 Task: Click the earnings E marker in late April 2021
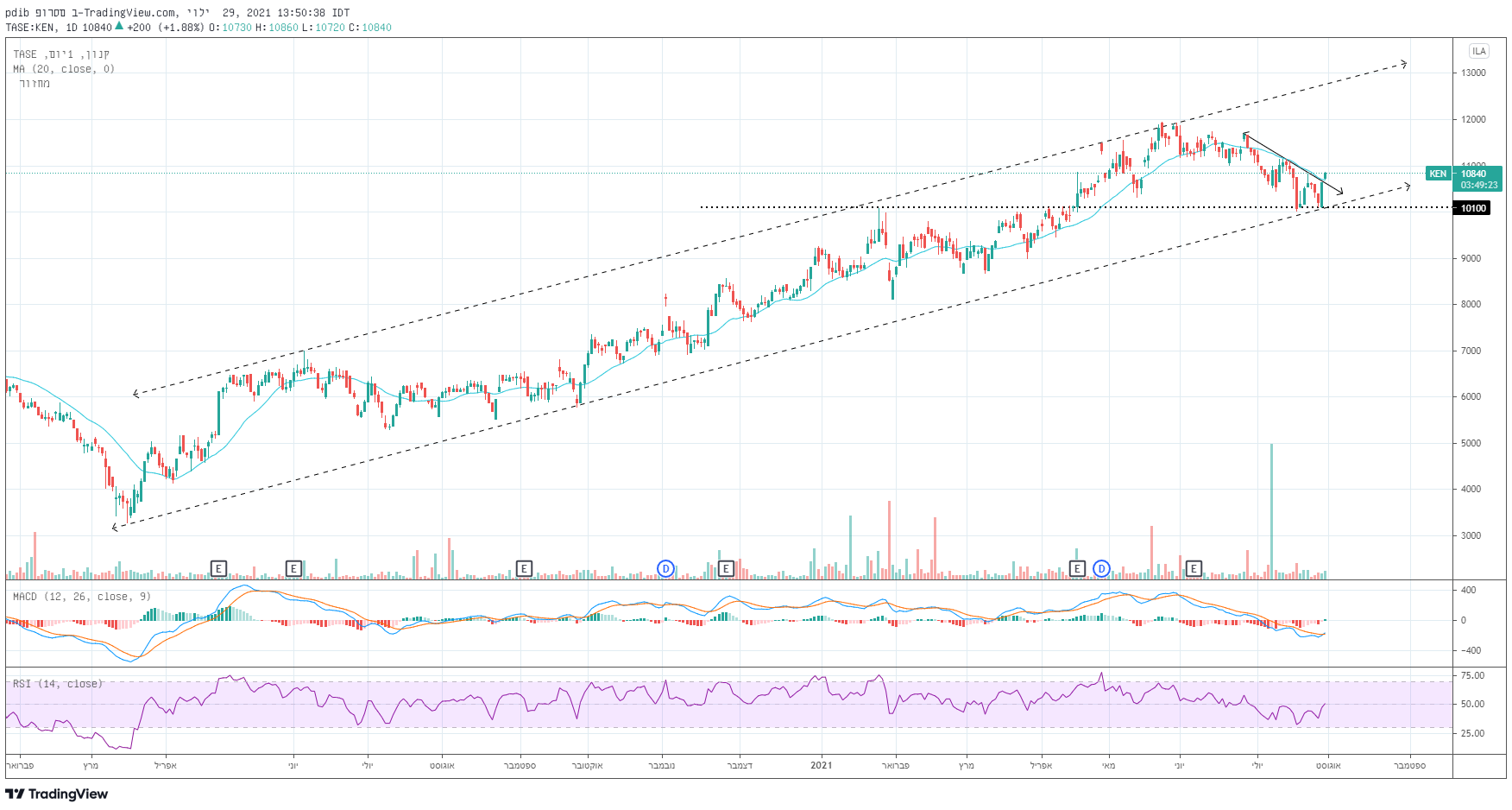[1077, 568]
